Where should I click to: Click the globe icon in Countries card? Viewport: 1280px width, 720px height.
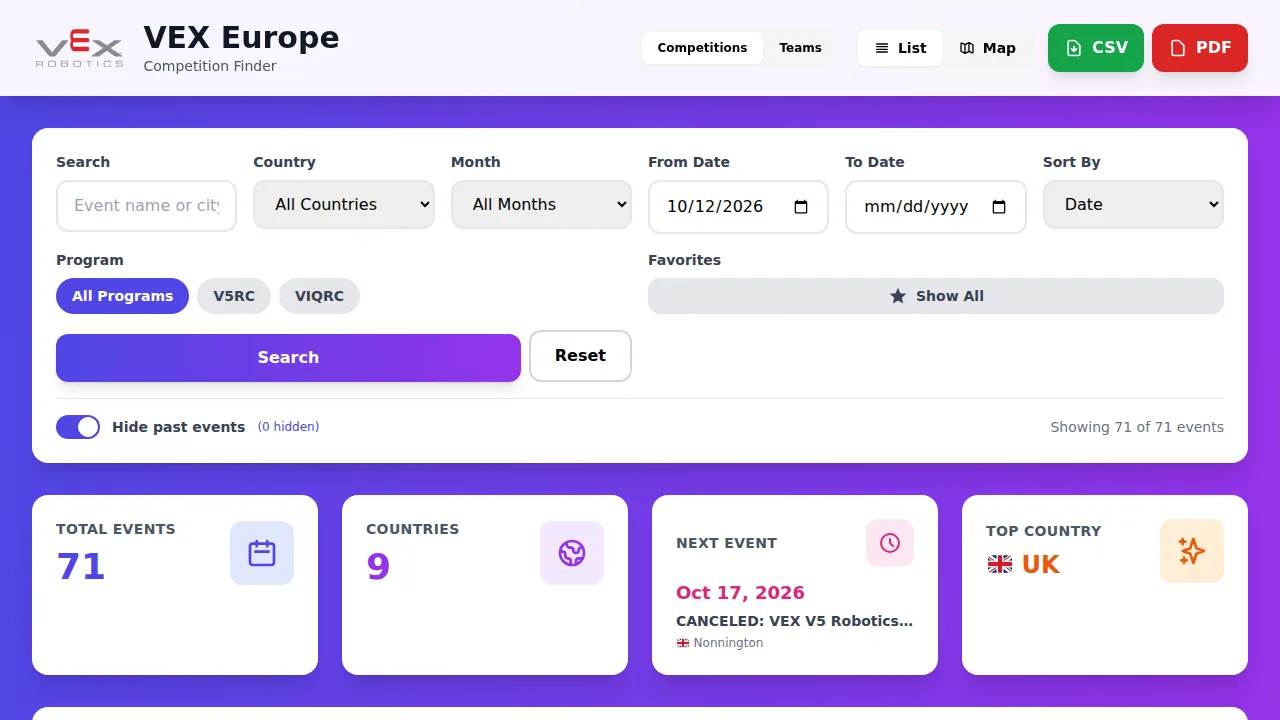(572, 553)
